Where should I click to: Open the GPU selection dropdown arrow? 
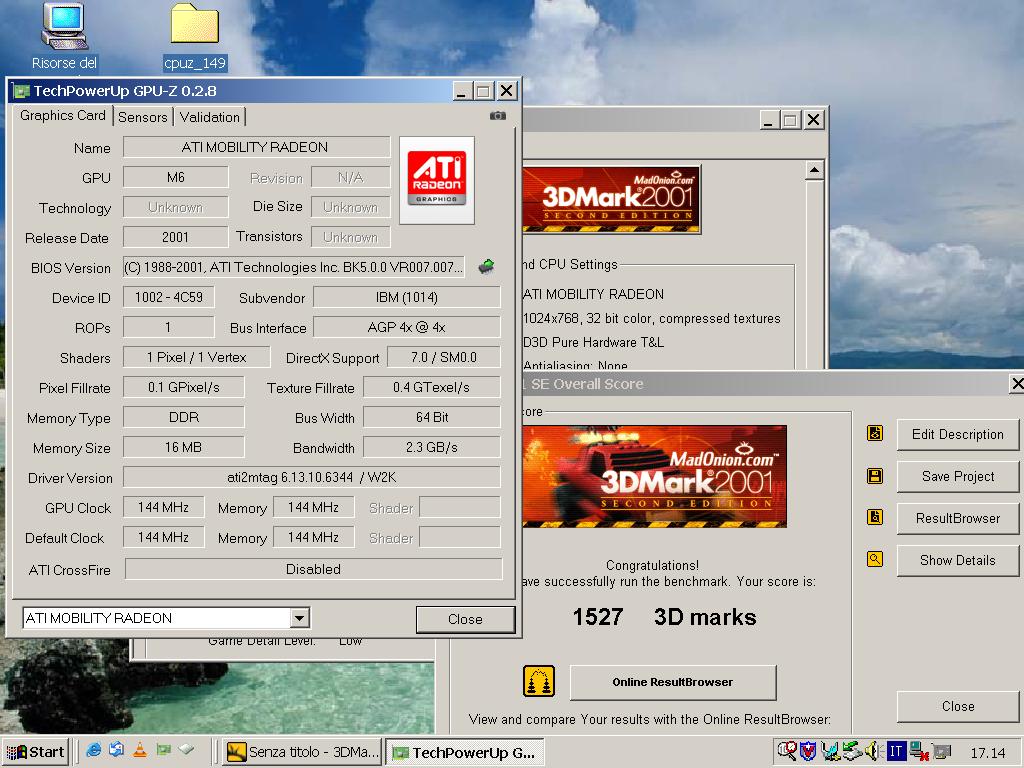(x=300, y=617)
